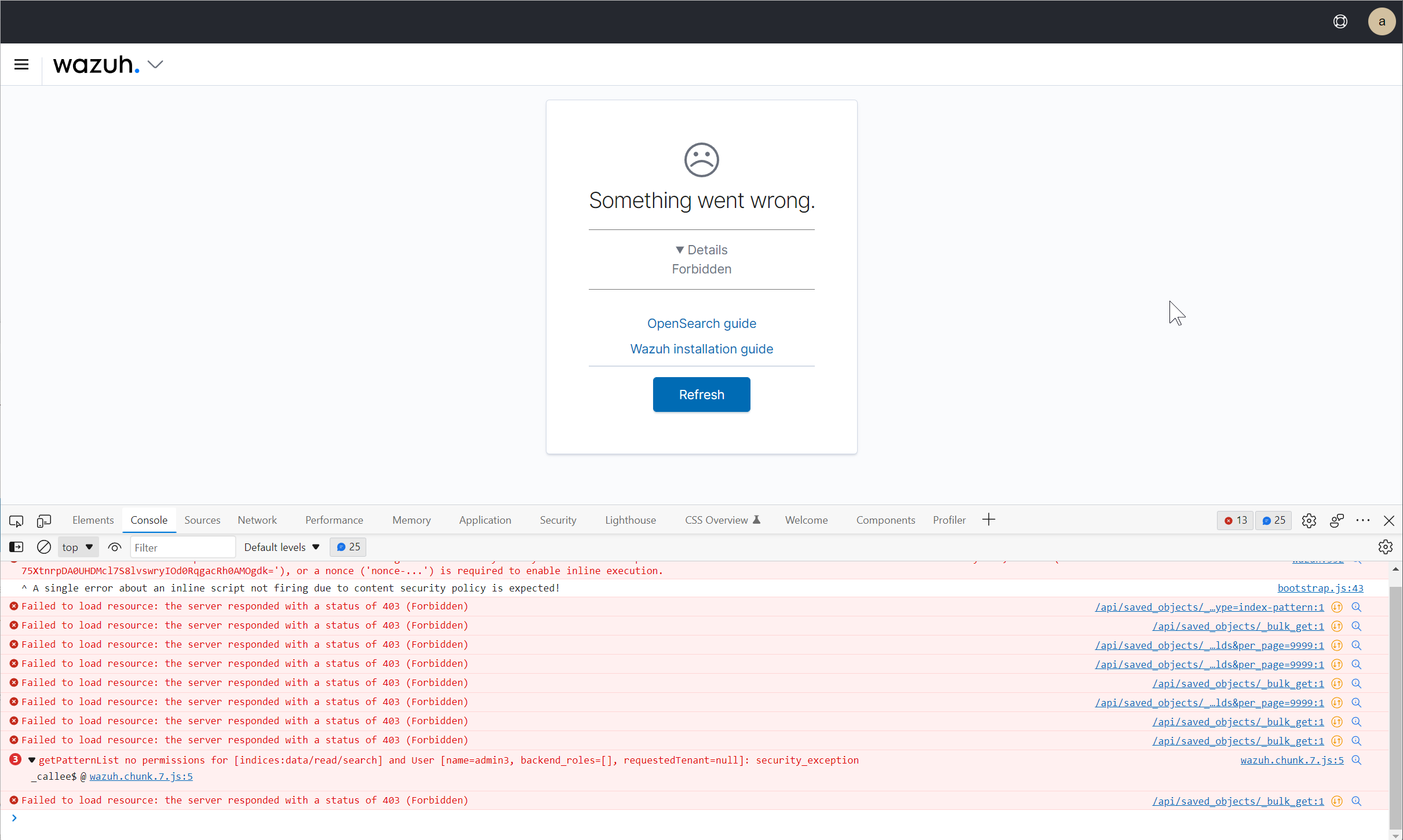Toggle the console sidebar panel

click(x=16, y=546)
